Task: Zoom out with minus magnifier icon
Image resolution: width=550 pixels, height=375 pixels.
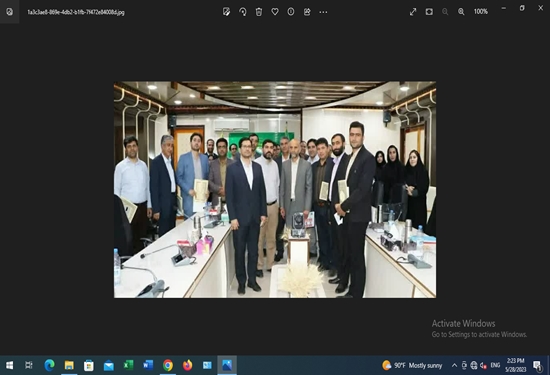Action: [x=445, y=12]
